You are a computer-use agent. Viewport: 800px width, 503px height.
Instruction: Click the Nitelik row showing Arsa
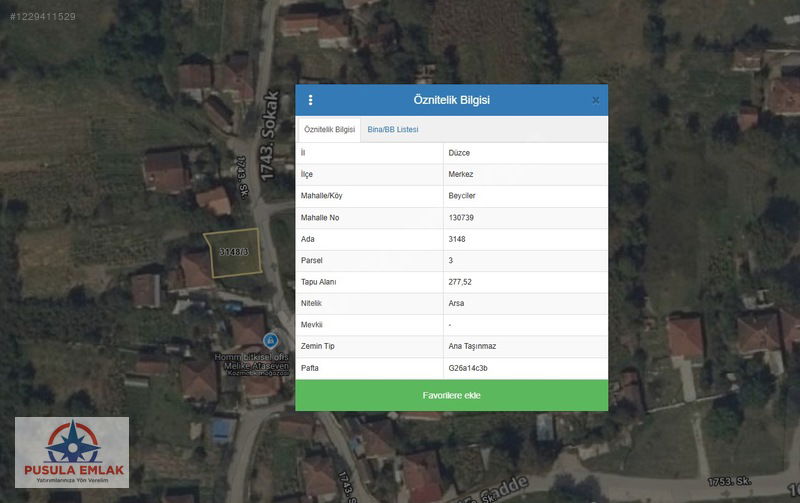[452, 303]
